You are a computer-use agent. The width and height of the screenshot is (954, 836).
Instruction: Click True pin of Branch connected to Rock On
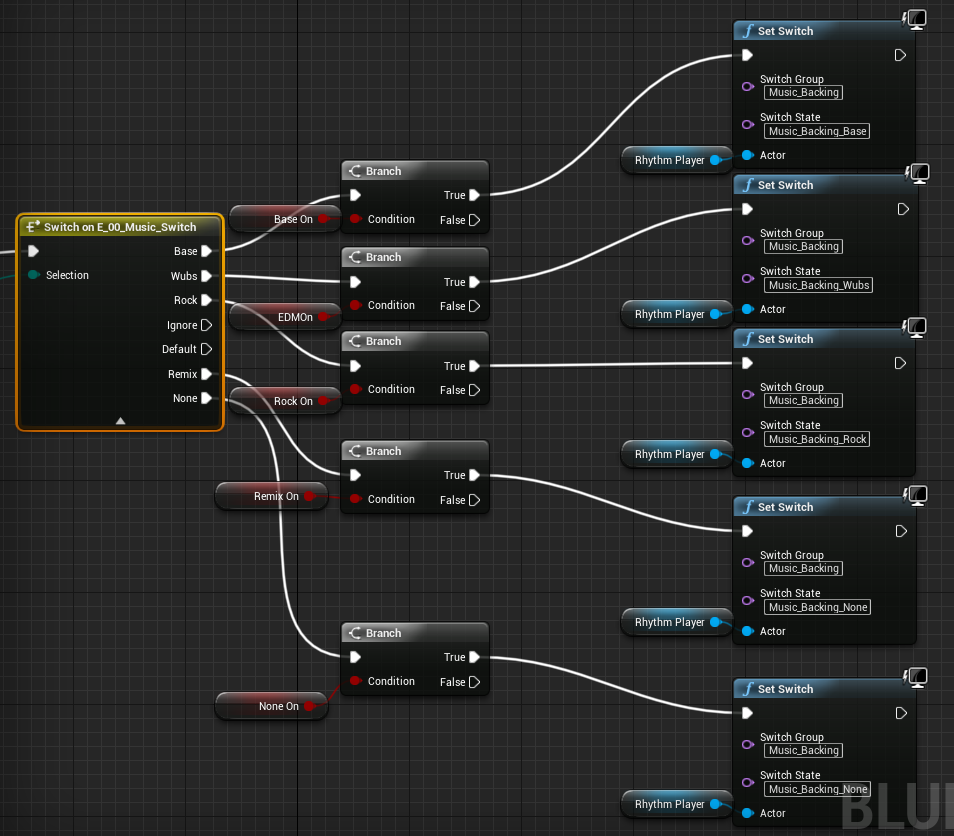coord(475,366)
